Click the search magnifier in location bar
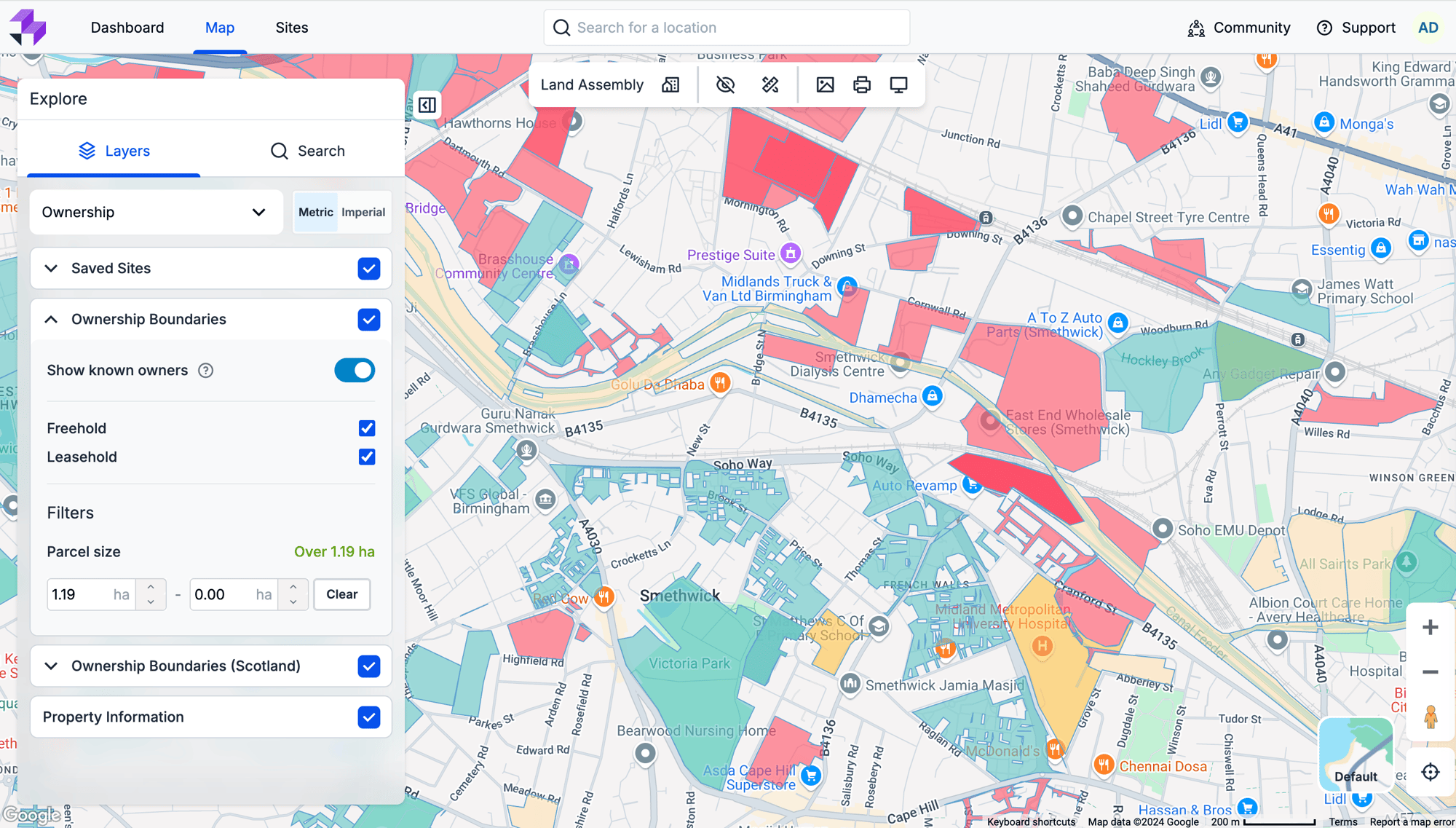Image resolution: width=1456 pixels, height=828 pixels. click(561, 28)
